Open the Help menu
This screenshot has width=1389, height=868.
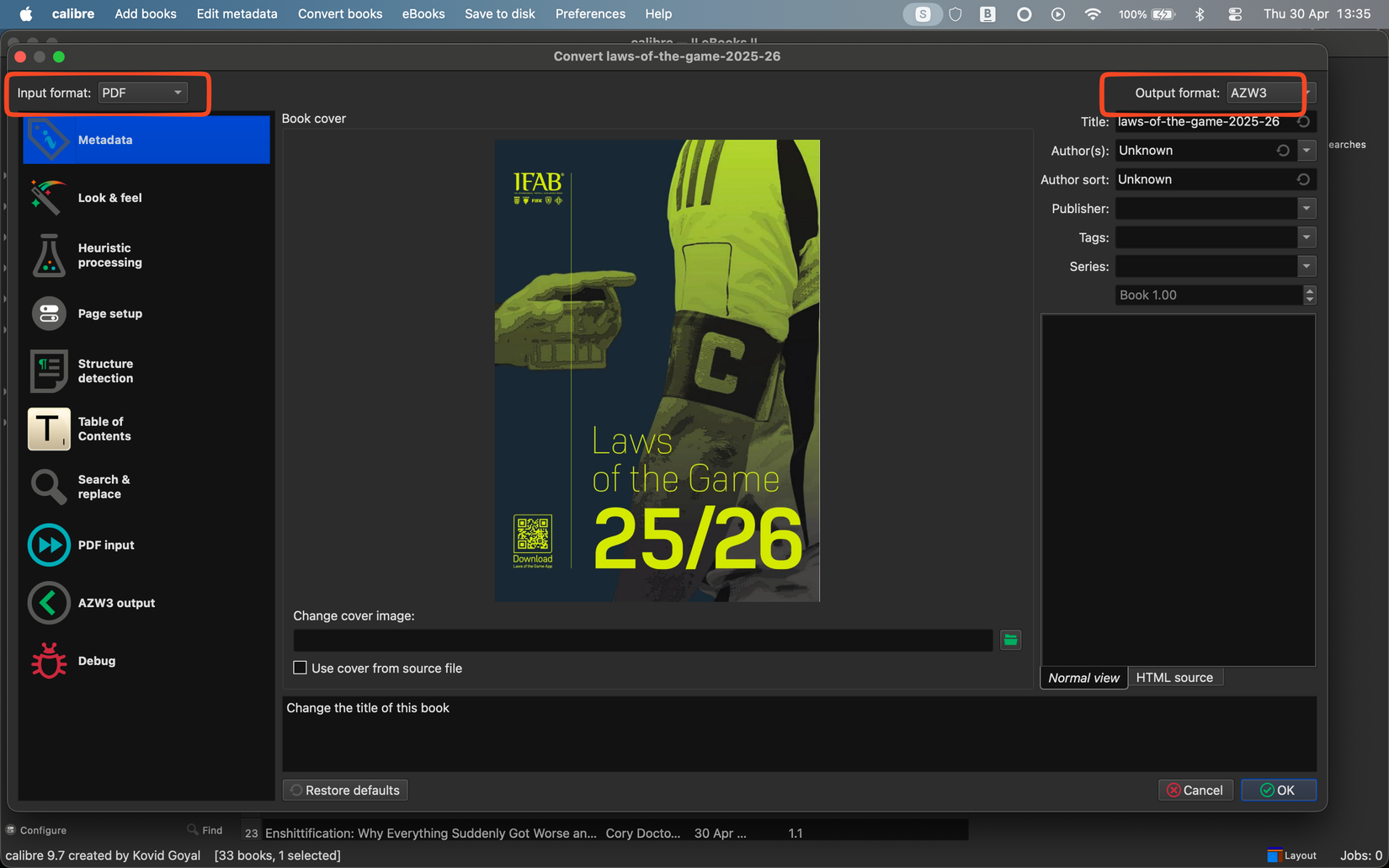pos(658,13)
